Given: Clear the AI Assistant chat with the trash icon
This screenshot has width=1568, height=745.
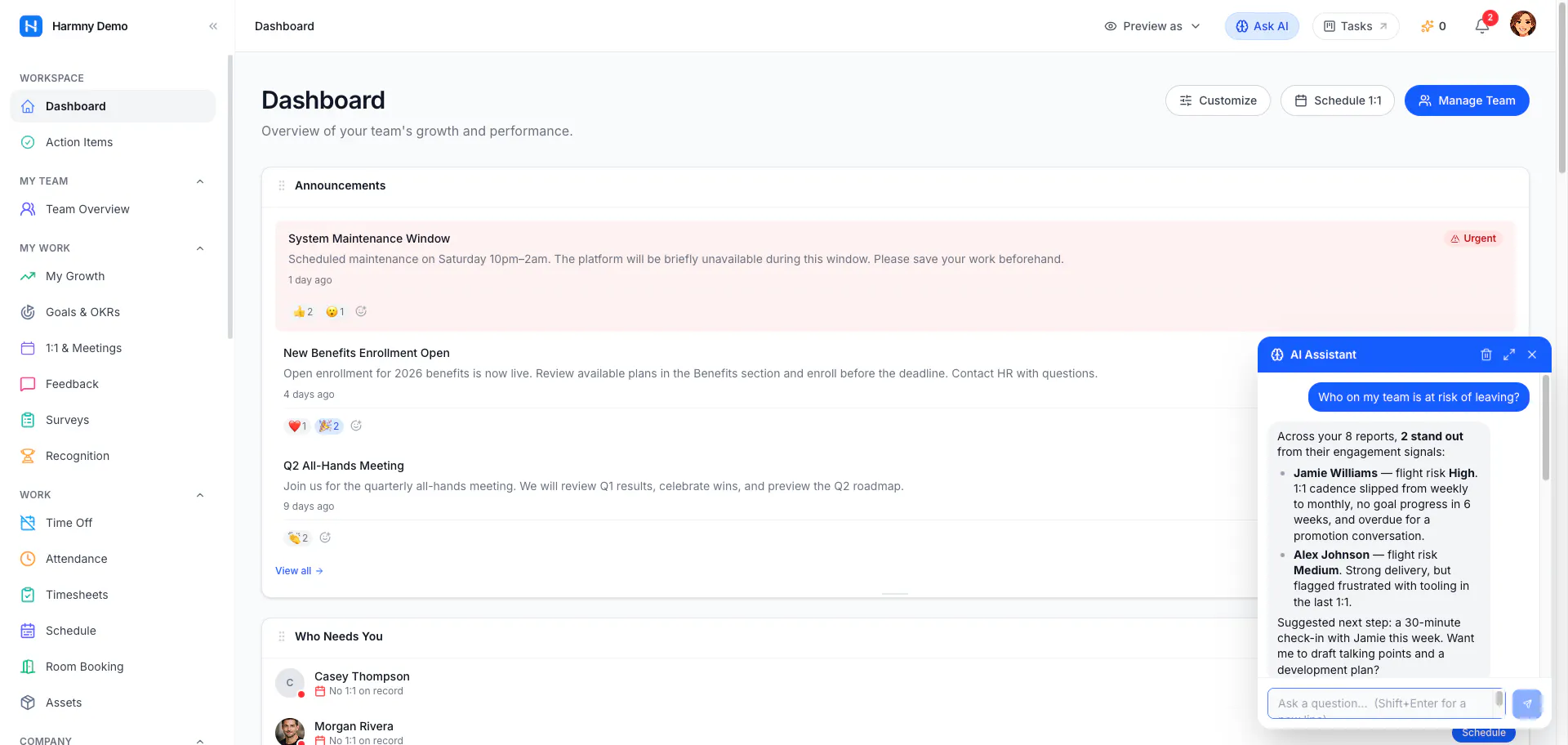Looking at the screenshot, I should coord(1486,355).
